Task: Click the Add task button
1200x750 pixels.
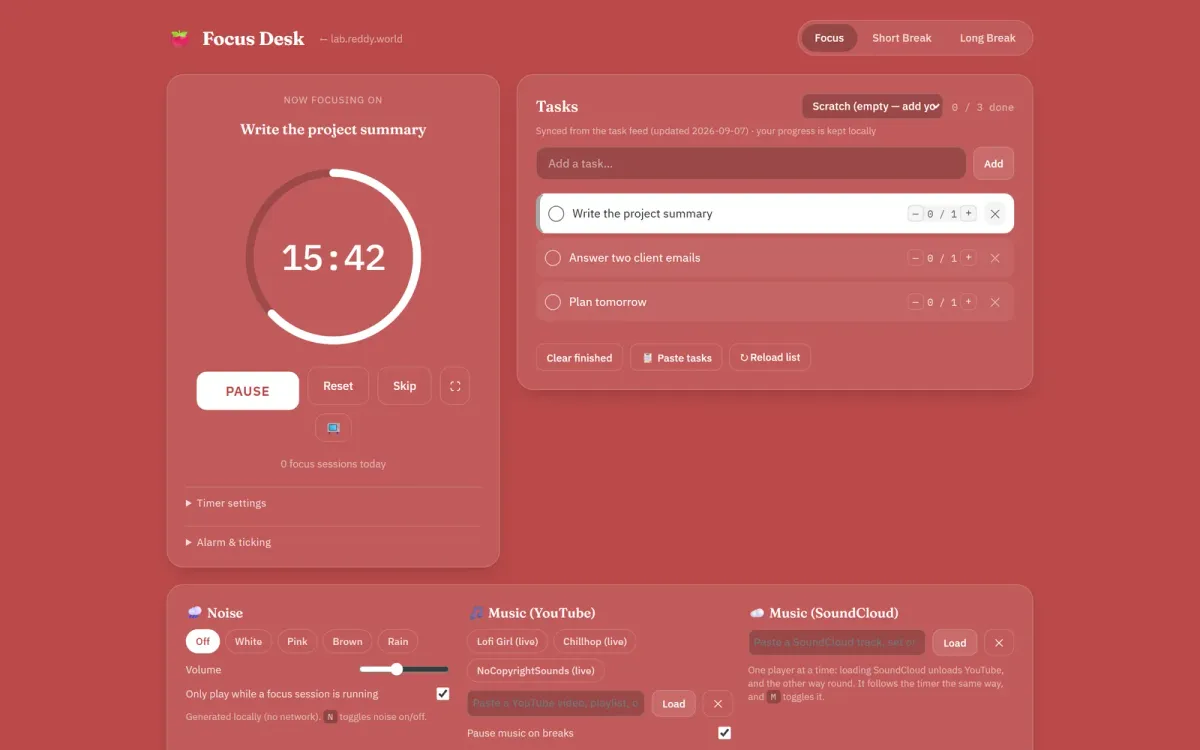Action: (x=994, y=164)
